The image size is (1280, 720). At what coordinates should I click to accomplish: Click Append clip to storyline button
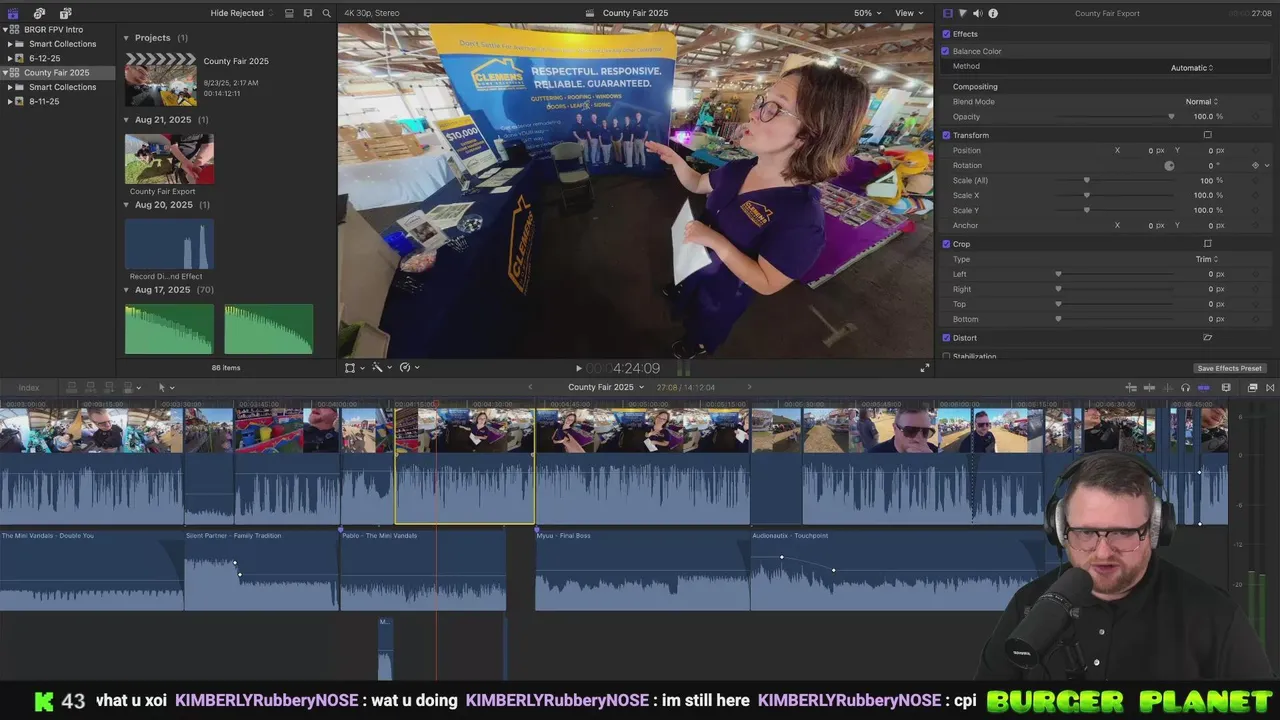pyautogui.click(x=108, y=387)
